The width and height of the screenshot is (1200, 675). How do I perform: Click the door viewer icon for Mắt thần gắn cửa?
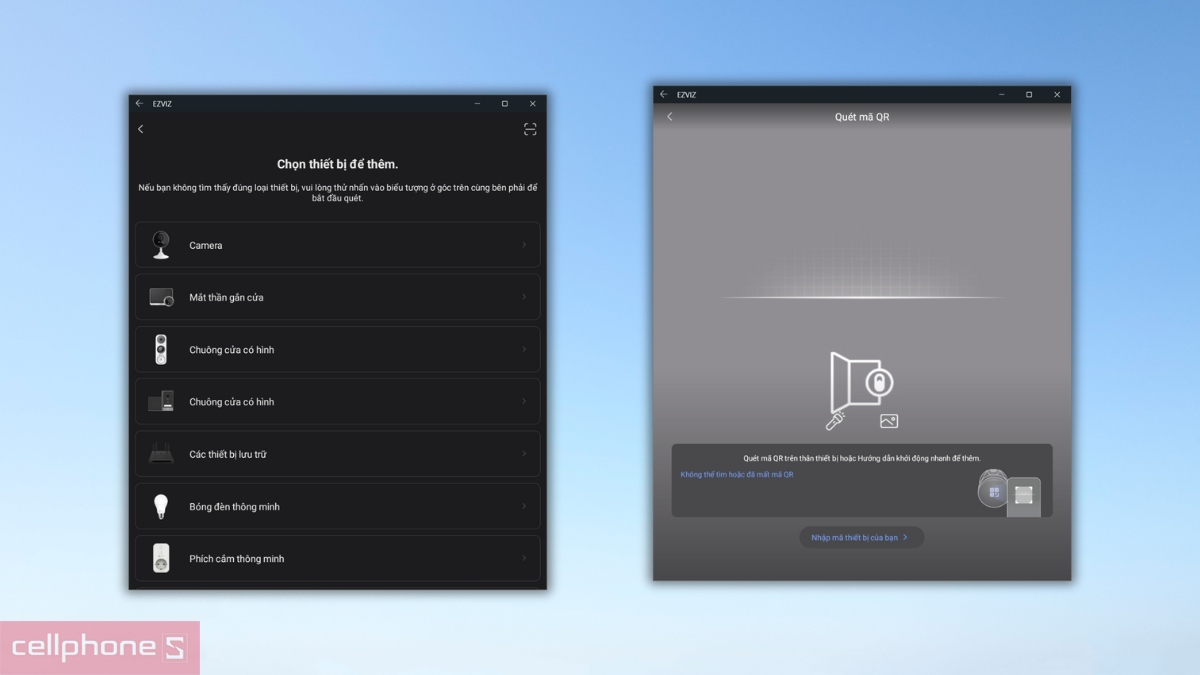[x=161, y=297]
